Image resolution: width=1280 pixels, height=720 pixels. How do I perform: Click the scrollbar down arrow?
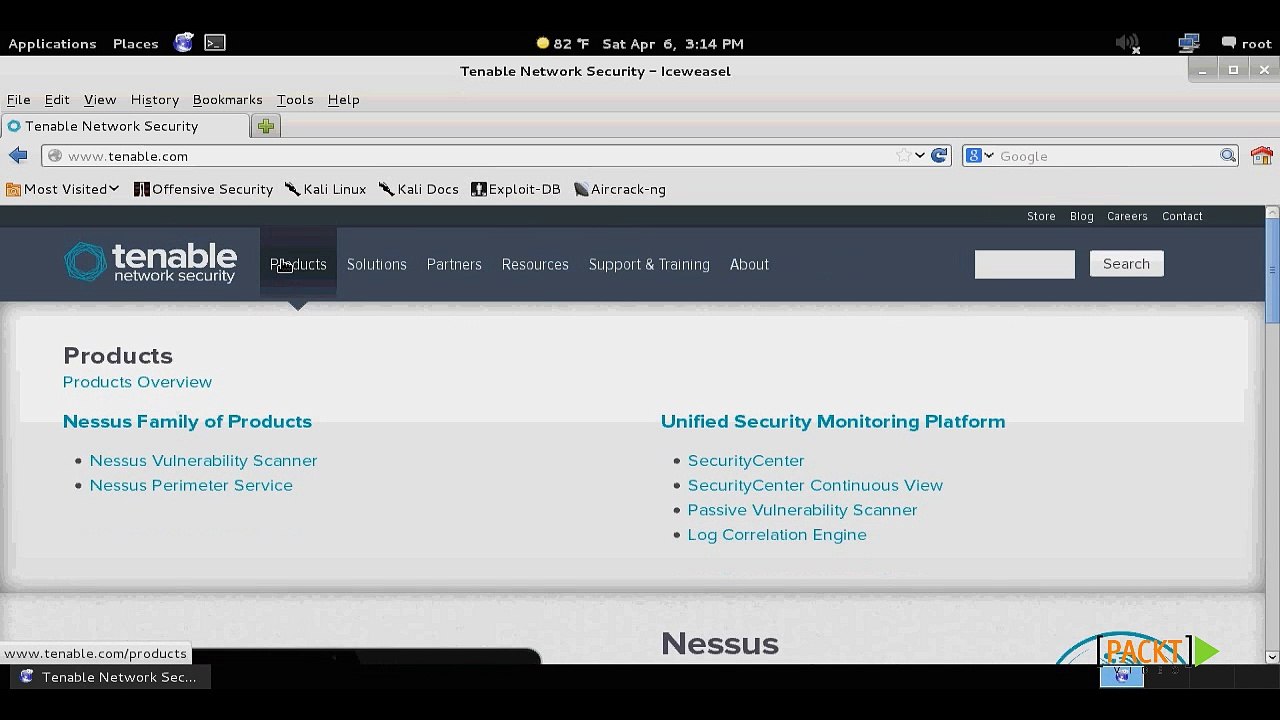click(x=1272, y=657)
